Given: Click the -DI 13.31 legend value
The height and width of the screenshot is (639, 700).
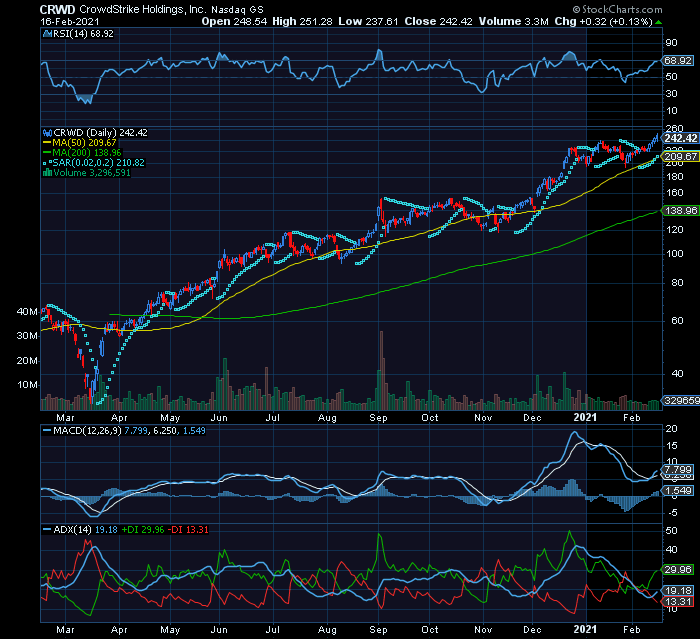Looking at the screenshot, I should click(188, 530).
